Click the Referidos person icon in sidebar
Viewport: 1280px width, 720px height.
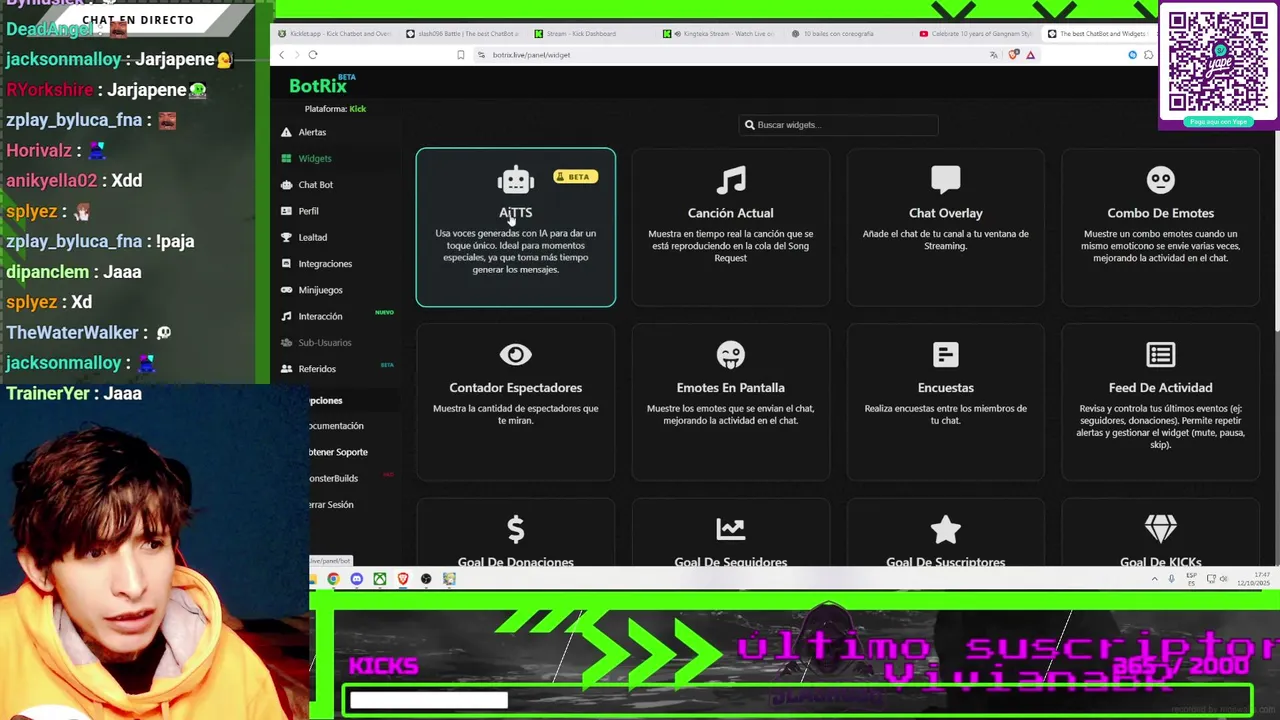(x=286, y=369)
